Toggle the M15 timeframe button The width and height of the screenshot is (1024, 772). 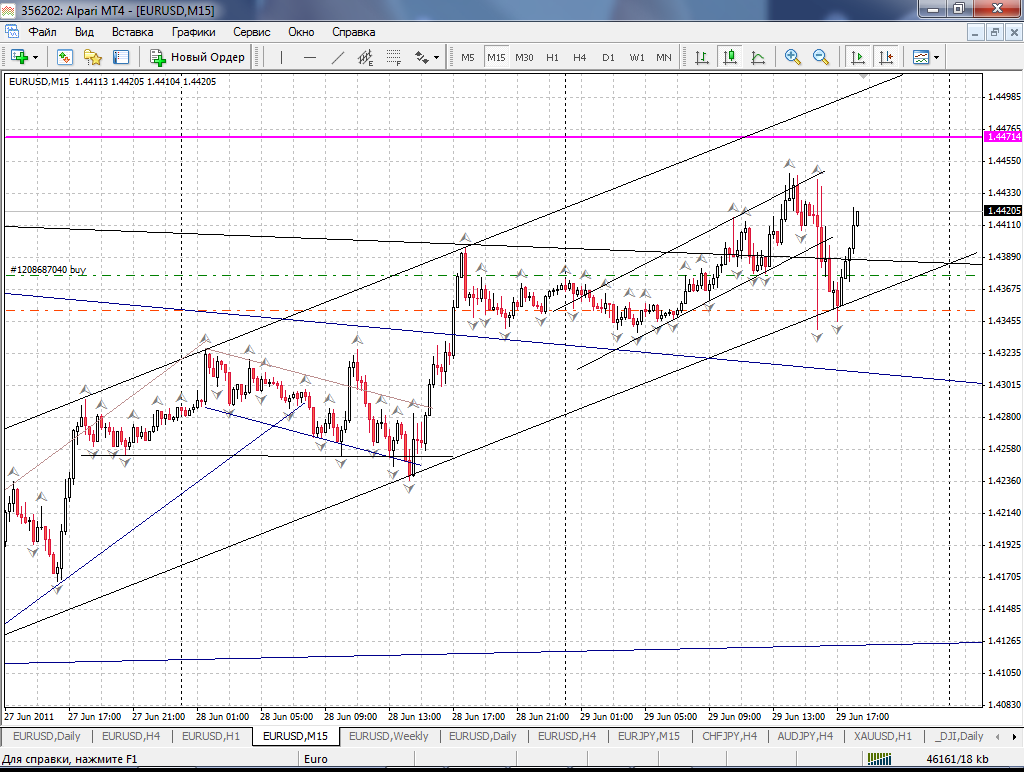click(496, 57)
